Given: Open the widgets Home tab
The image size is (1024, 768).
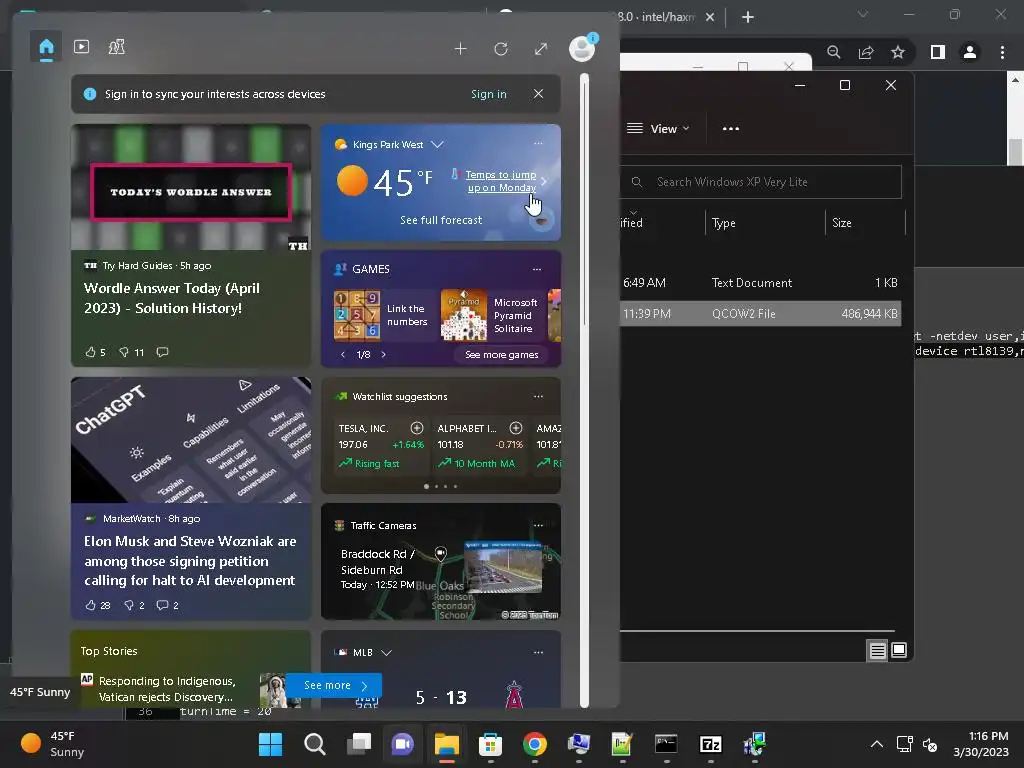Looking at the screenshot, I should (46, 47).
